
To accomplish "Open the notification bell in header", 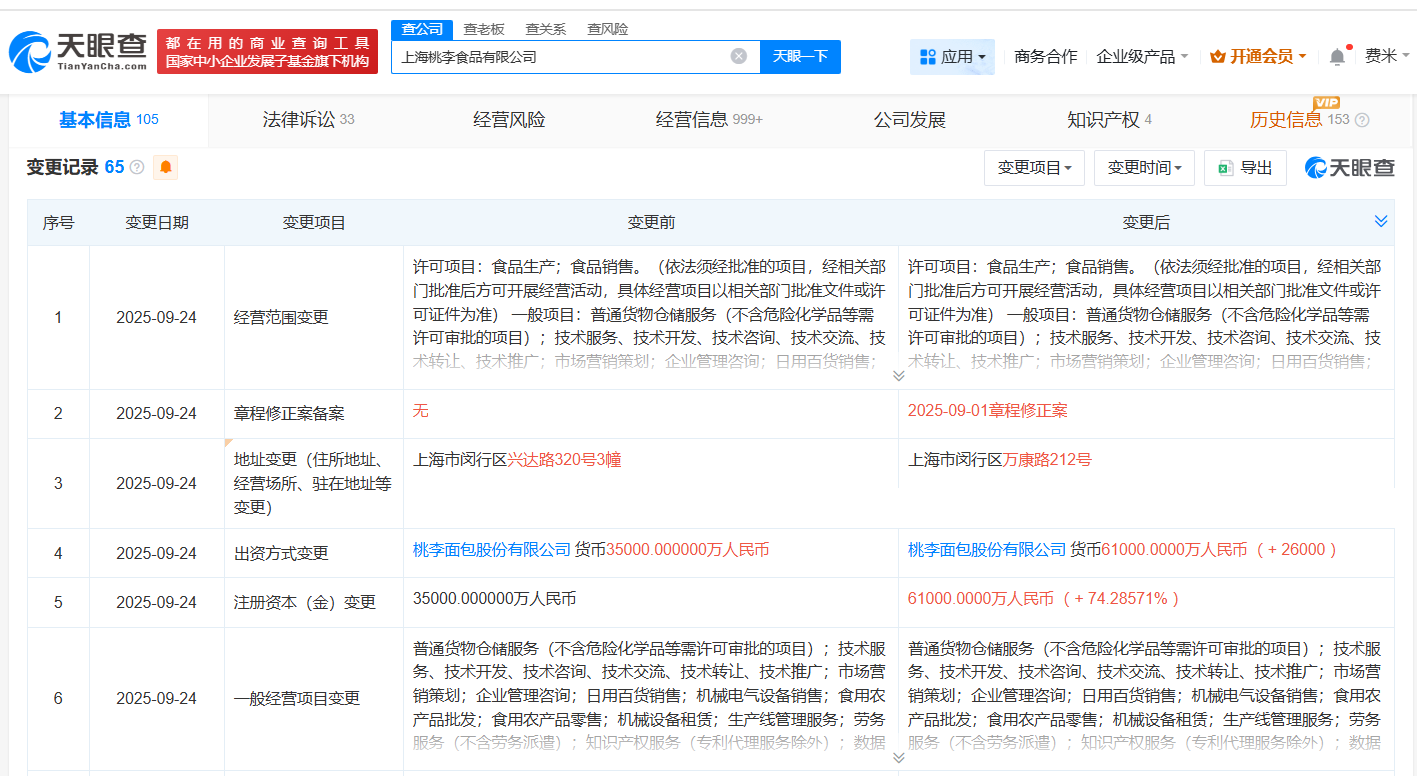I will [1337, 57].
